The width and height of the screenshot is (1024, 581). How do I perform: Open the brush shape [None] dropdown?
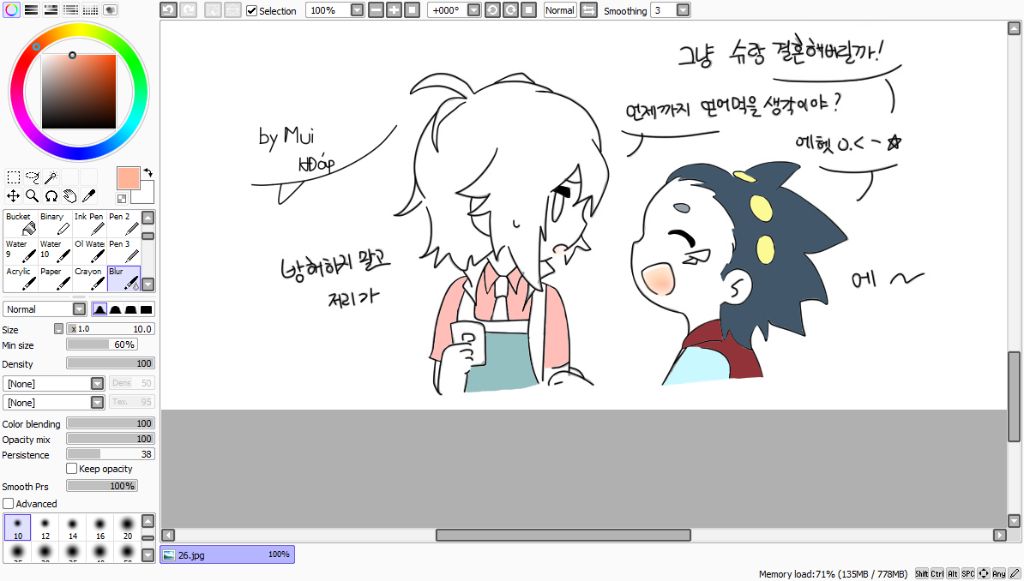click(54, 383)
